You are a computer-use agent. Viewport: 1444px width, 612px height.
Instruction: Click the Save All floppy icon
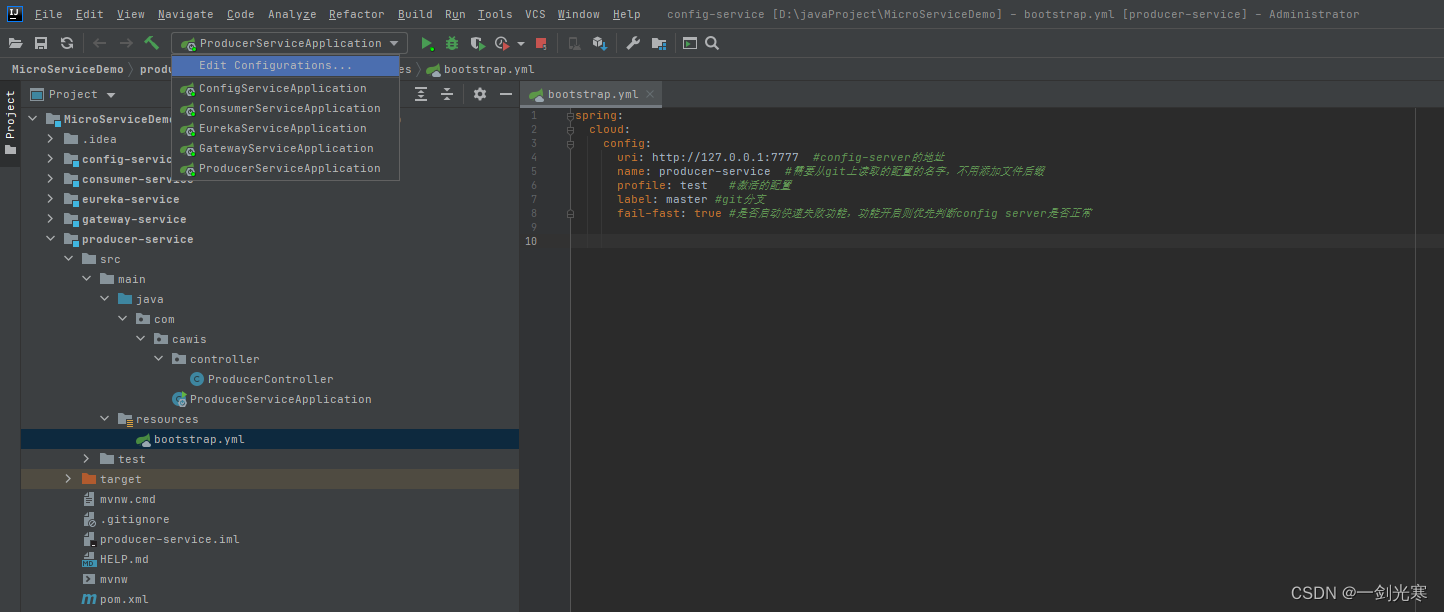41,43
